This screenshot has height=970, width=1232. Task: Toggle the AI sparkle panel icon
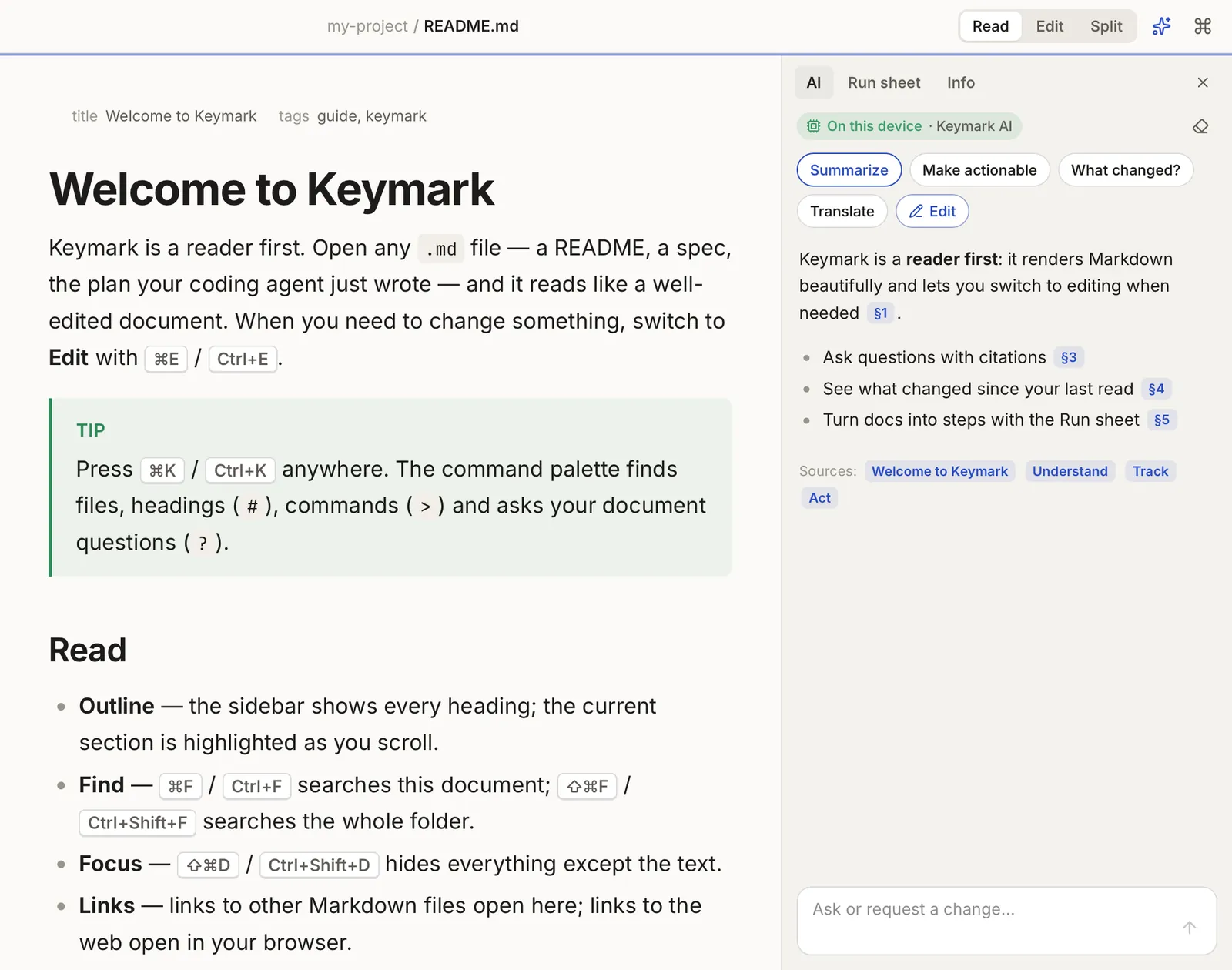tap(1161, 26)
